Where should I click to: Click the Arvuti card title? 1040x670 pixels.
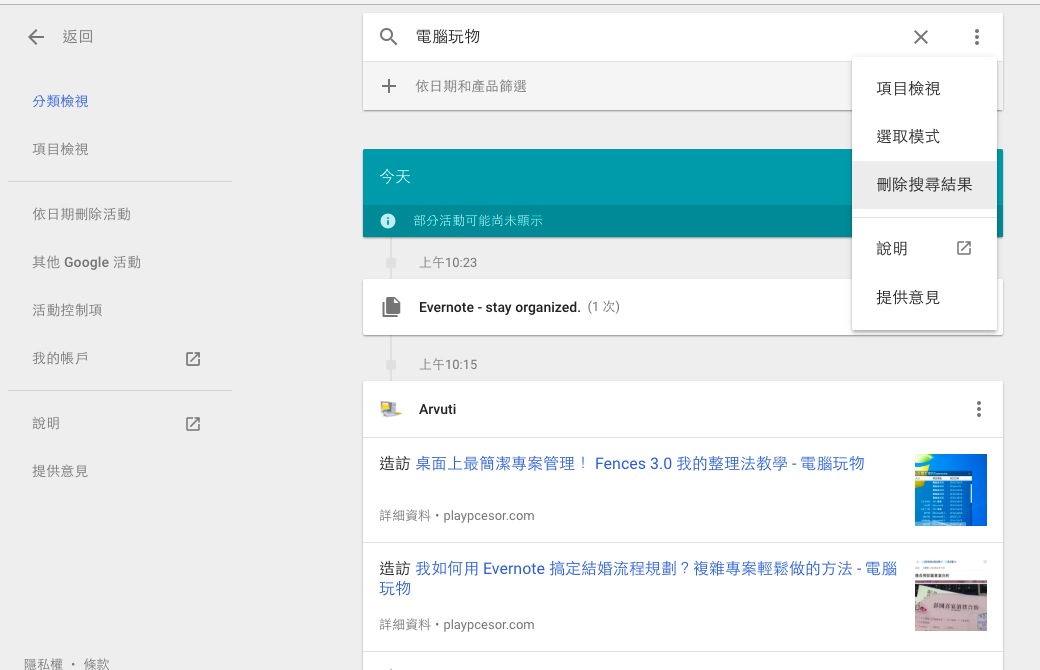(x=438, y=409)
